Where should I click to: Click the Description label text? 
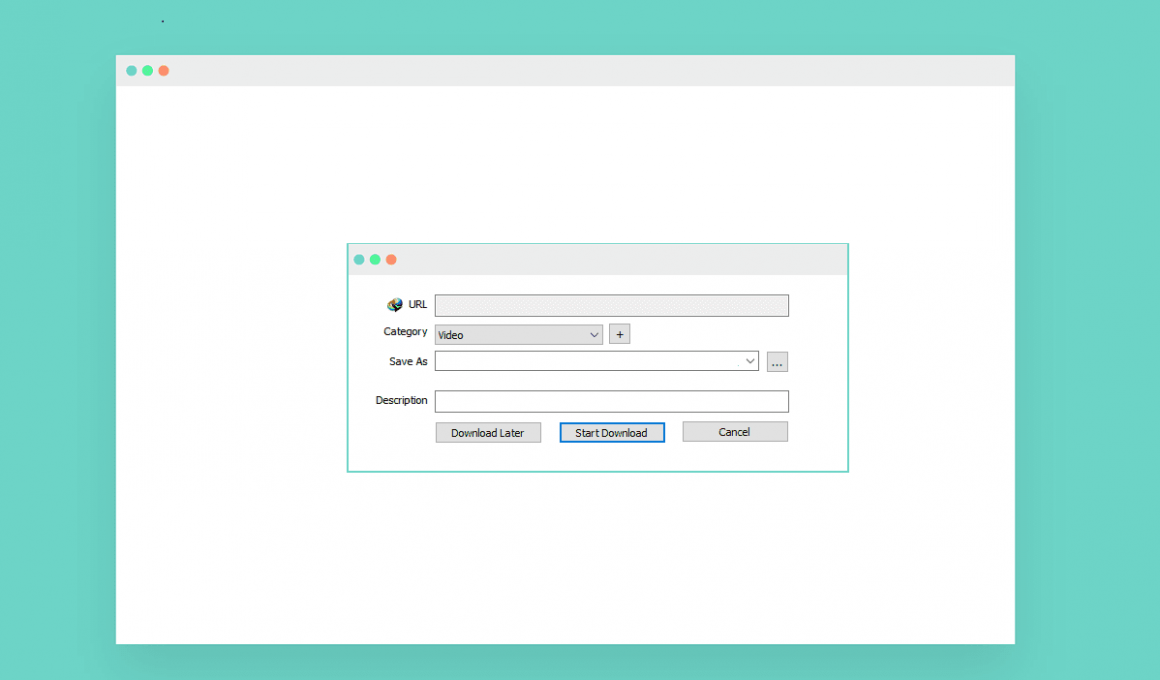401,400
